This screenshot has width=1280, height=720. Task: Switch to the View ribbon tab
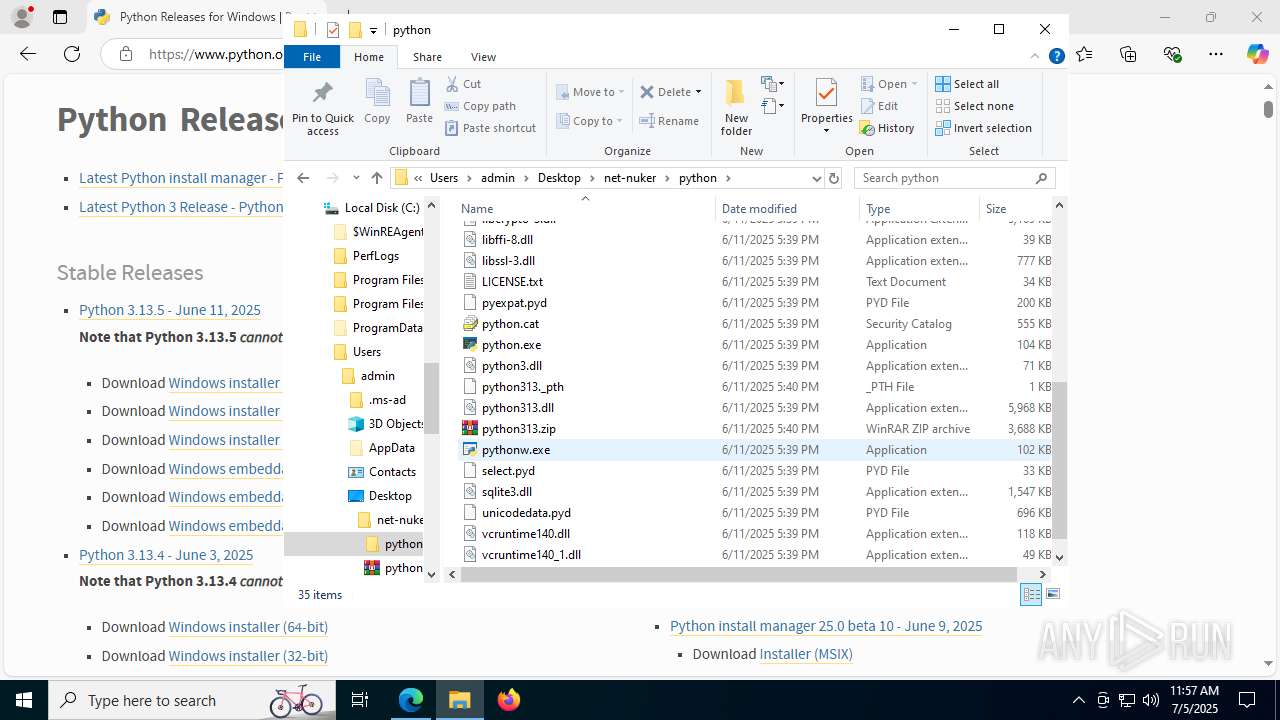(483, 57)
